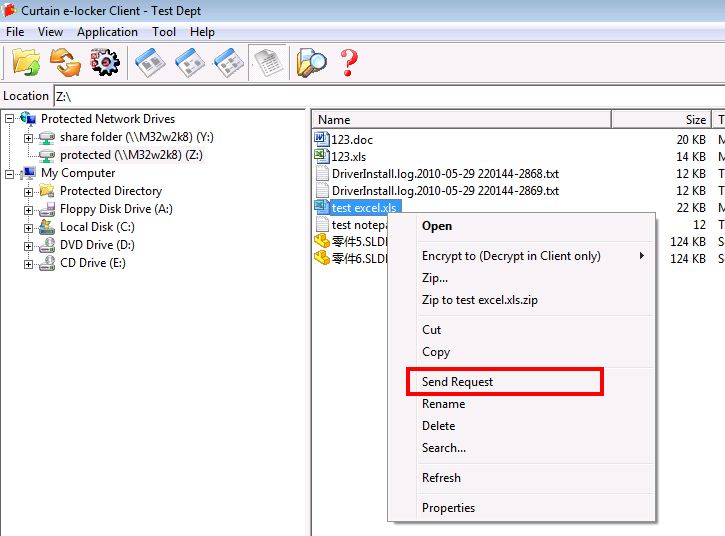Open the File menu
The height and width of the screenshot is (536, 725).
coord(15,32)
